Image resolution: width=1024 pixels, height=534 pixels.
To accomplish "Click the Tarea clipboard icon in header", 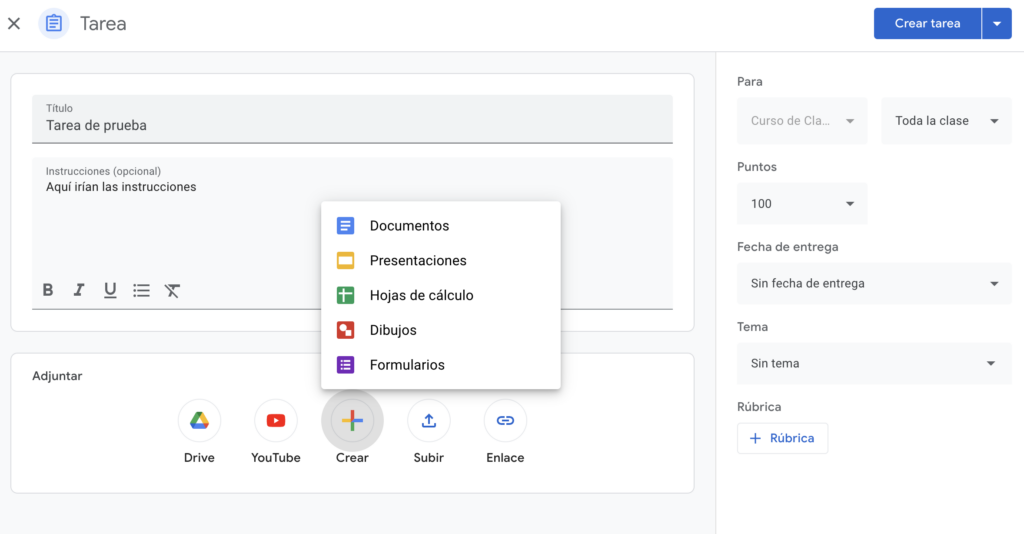I will [54, 24].
